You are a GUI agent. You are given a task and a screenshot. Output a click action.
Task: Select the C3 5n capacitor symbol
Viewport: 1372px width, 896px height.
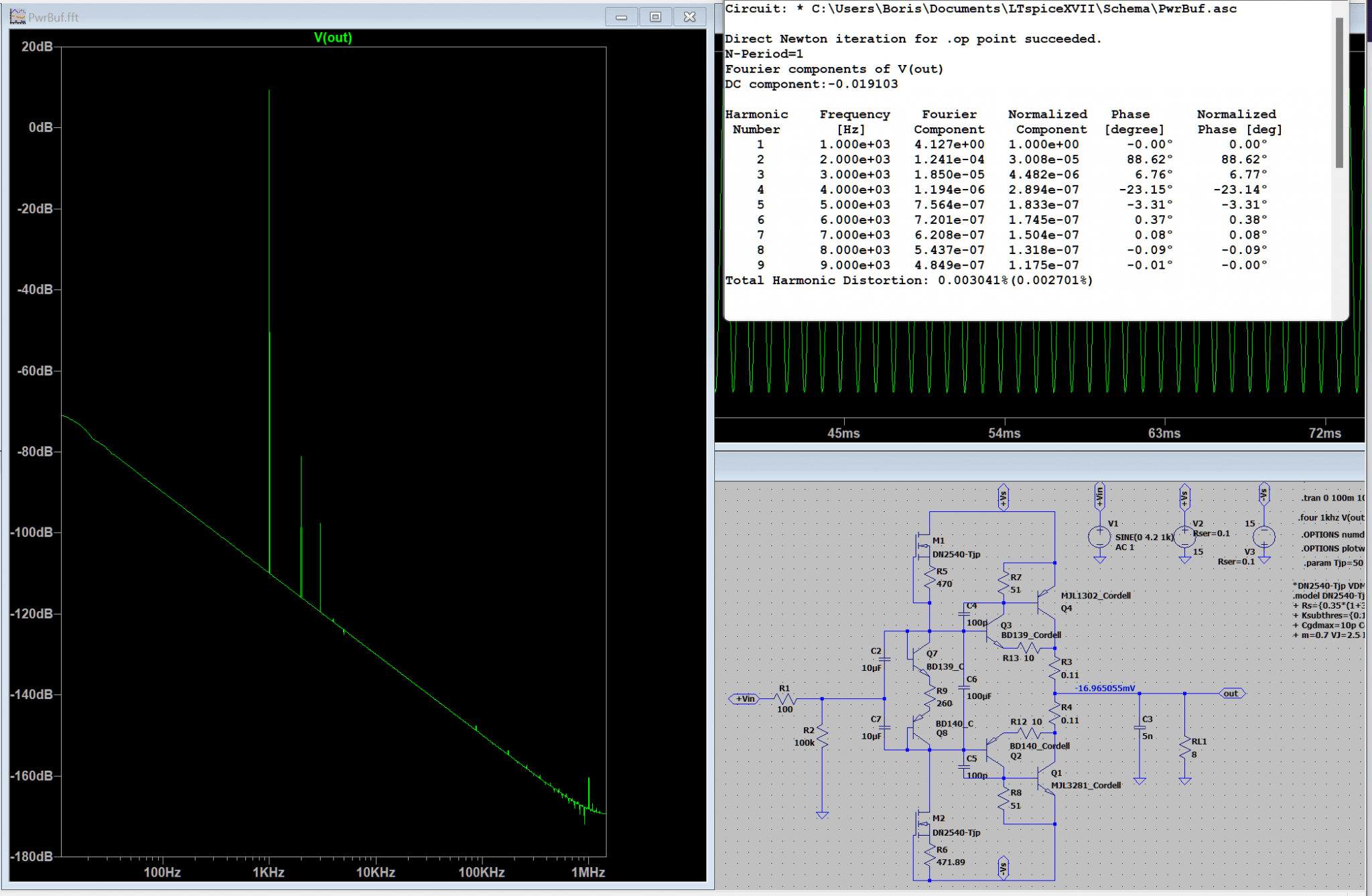point(1140,728)
